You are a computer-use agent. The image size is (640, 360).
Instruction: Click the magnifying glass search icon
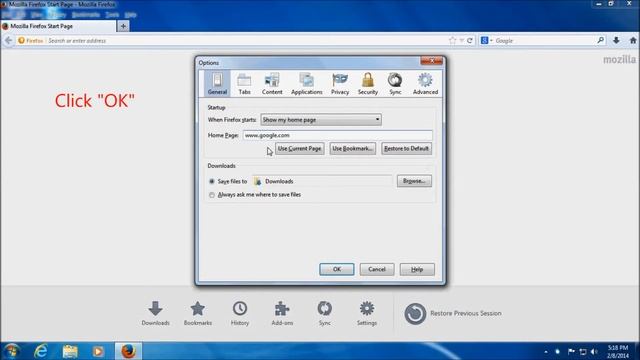[x=600, y=40]
